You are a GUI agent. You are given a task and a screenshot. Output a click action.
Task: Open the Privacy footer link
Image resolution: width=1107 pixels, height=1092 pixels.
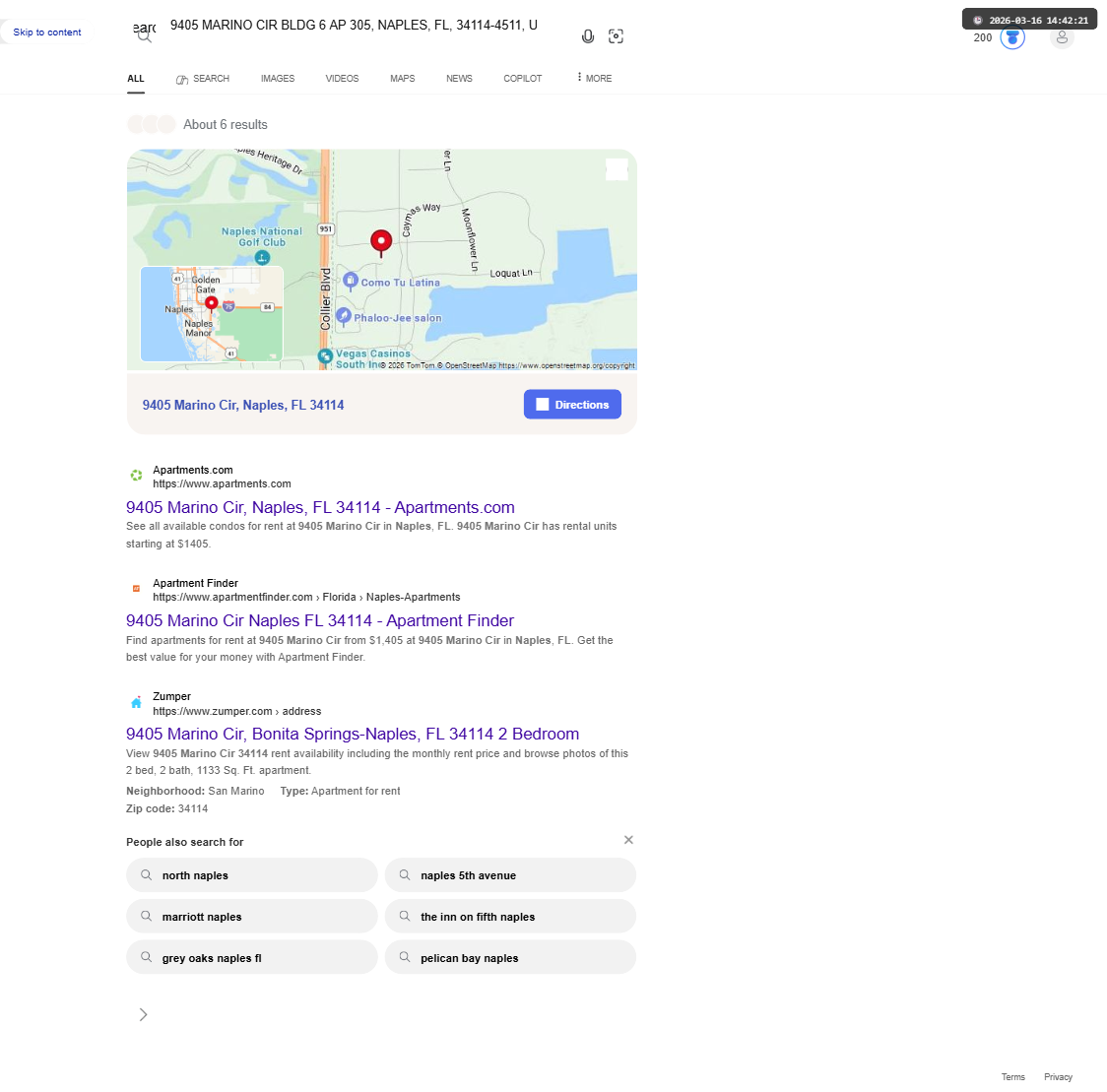[x=1059, y=1077]
